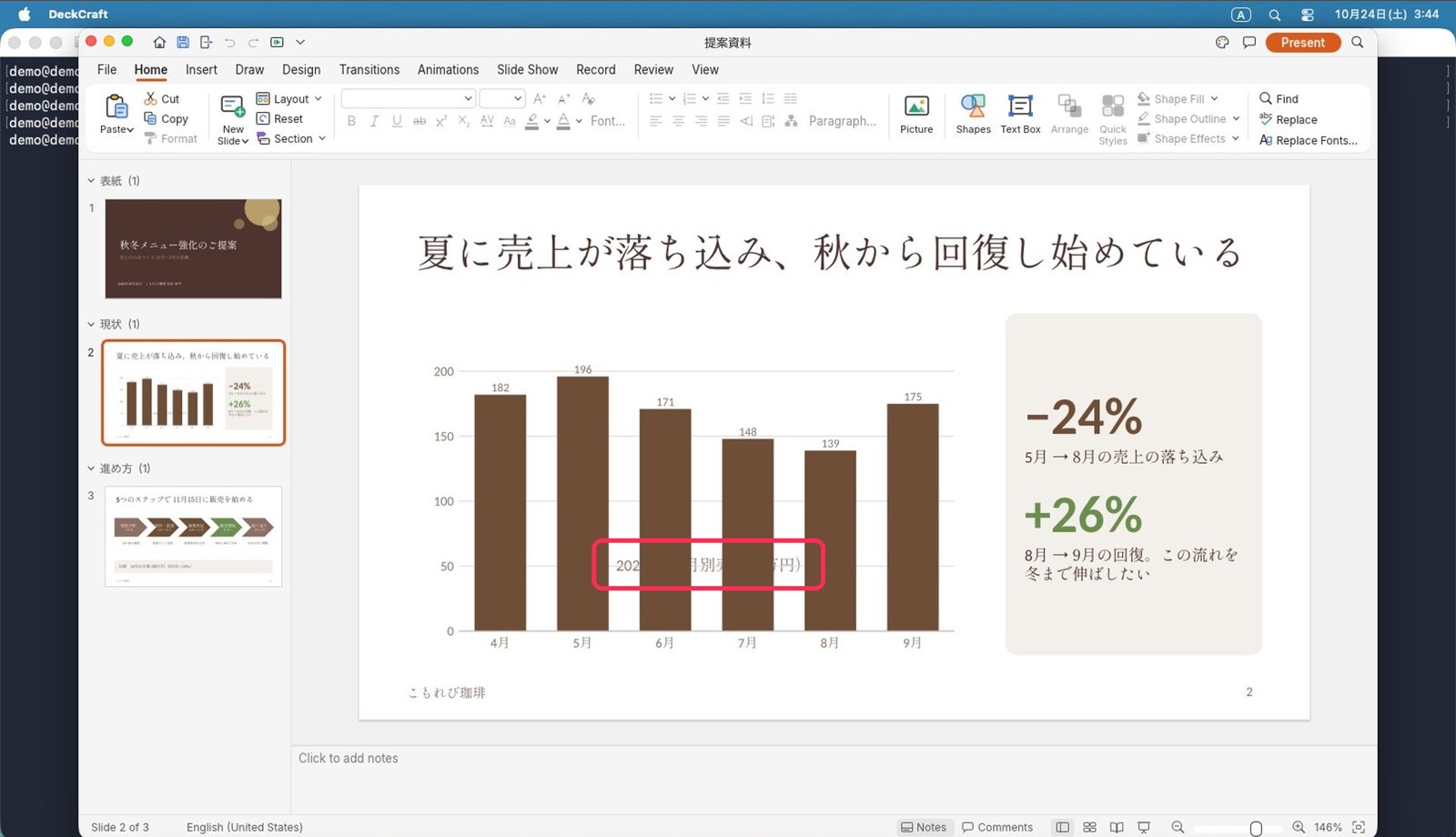This screenshot has height=837, width=1456.
Task: Toggle the Comments pane in status bar
Action: 997,827
